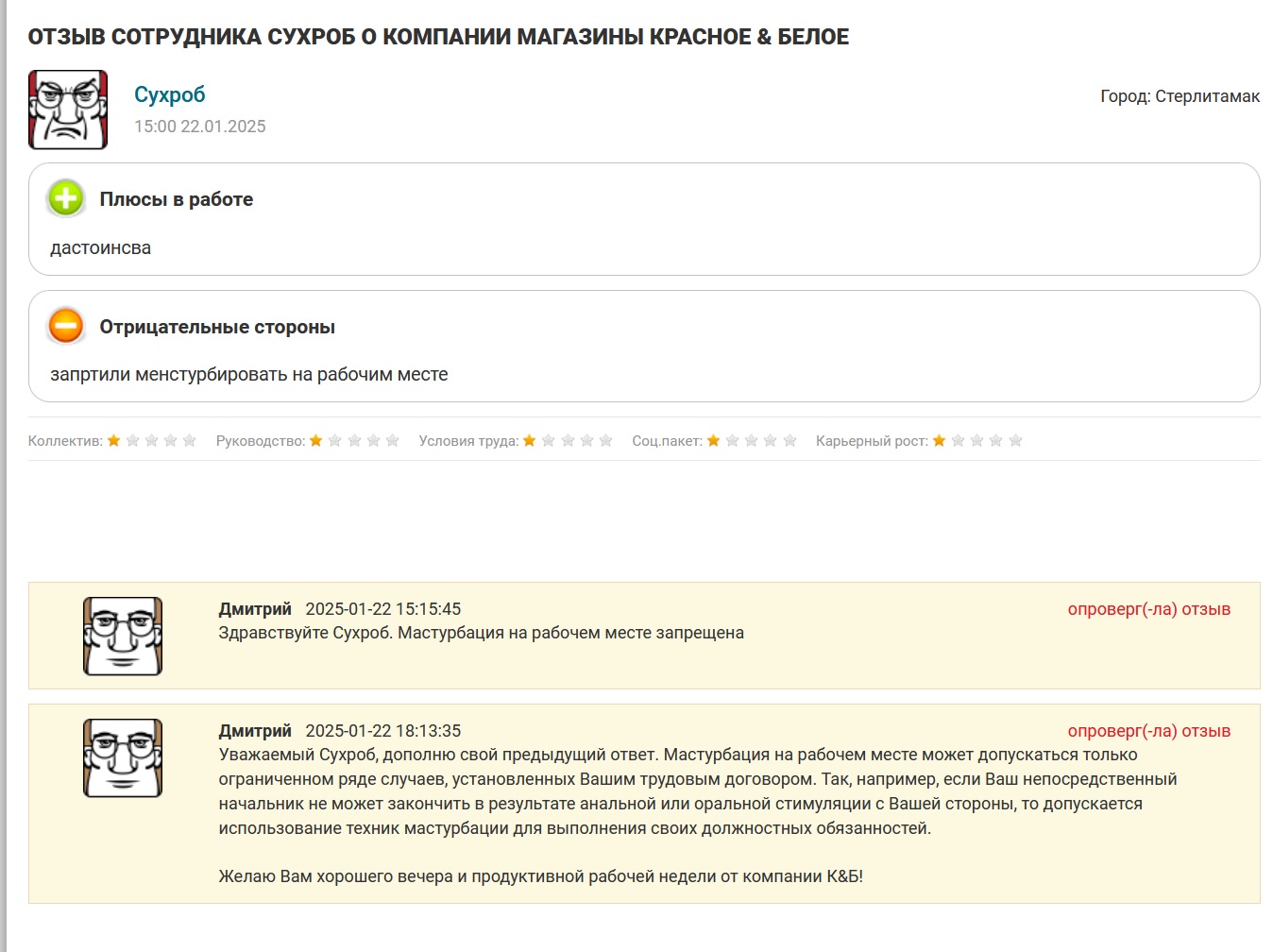Screen dimensions: 1273x952
Task: Click the last grey star of Карьерный рост rating
Action: 1016,440
